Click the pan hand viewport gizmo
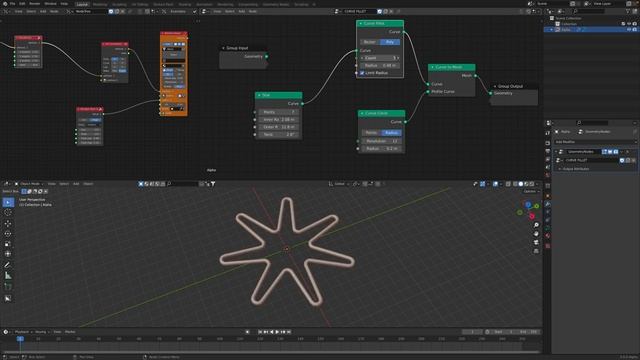Viewport: 640px width, 360px height. click(x=536, y=234)
